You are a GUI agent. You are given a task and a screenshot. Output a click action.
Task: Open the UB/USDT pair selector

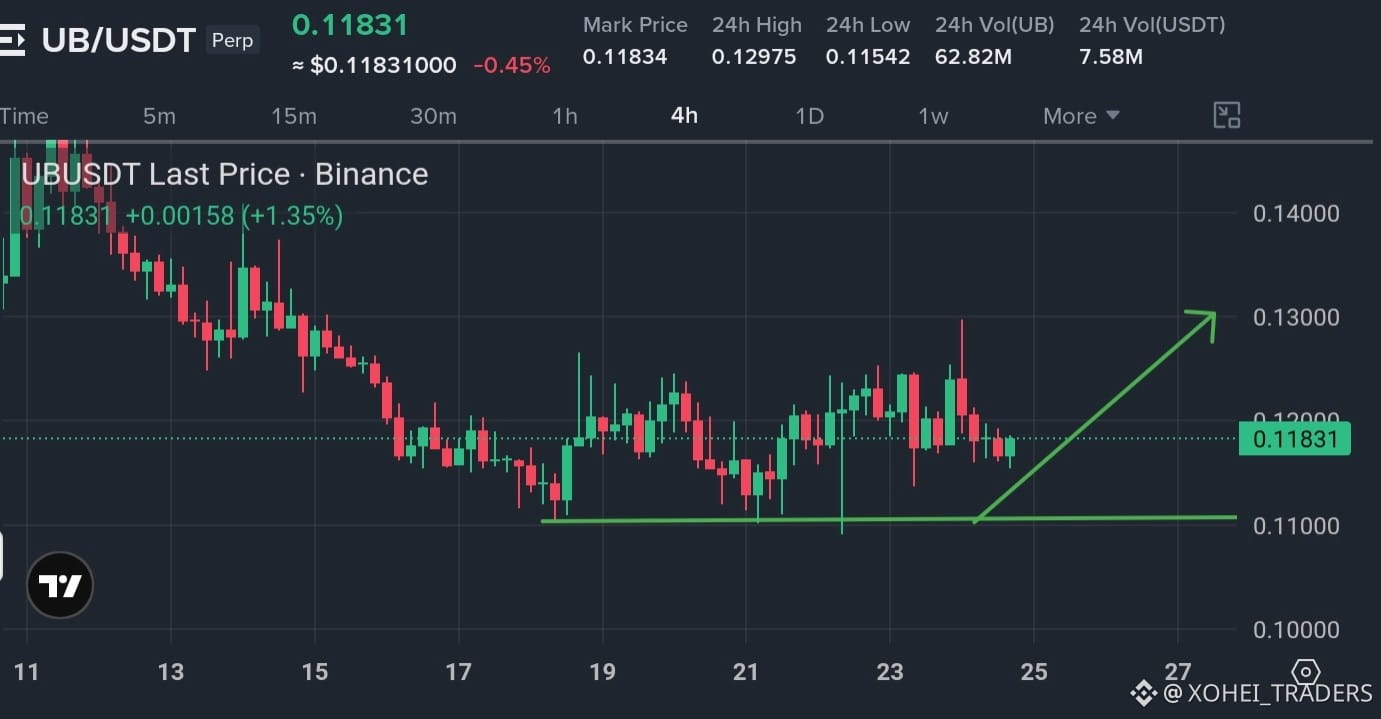(x=118, y=41)
